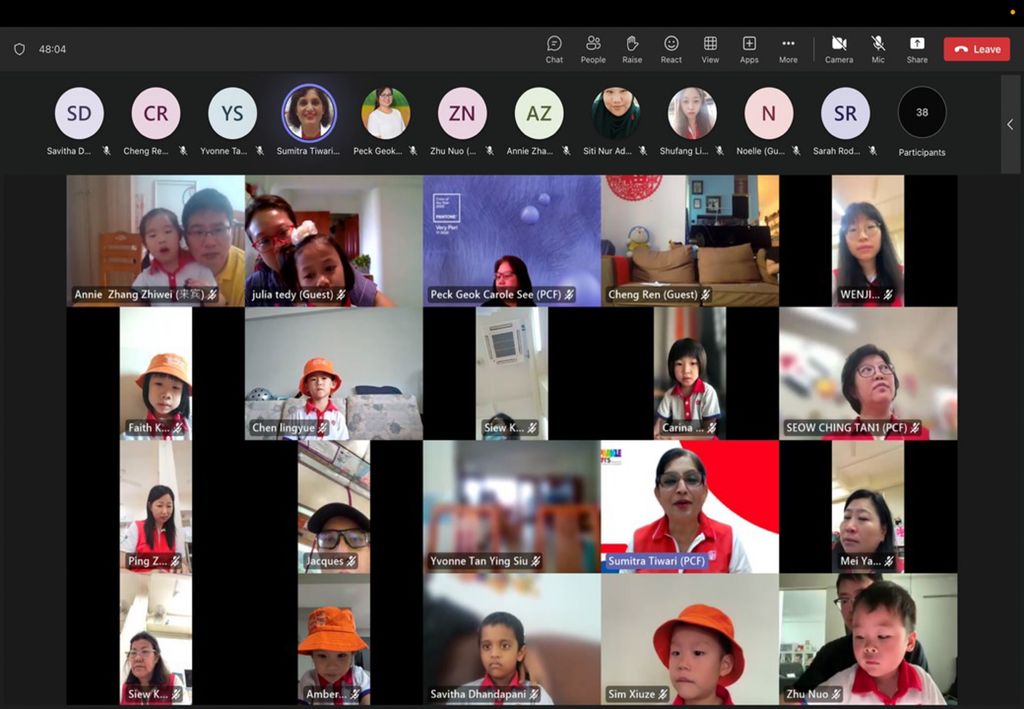Click muted mic icon beside Savitha D.
The height and width of the screenshot is (709, 1024).
pyautogui.click(x=106, y=151)
